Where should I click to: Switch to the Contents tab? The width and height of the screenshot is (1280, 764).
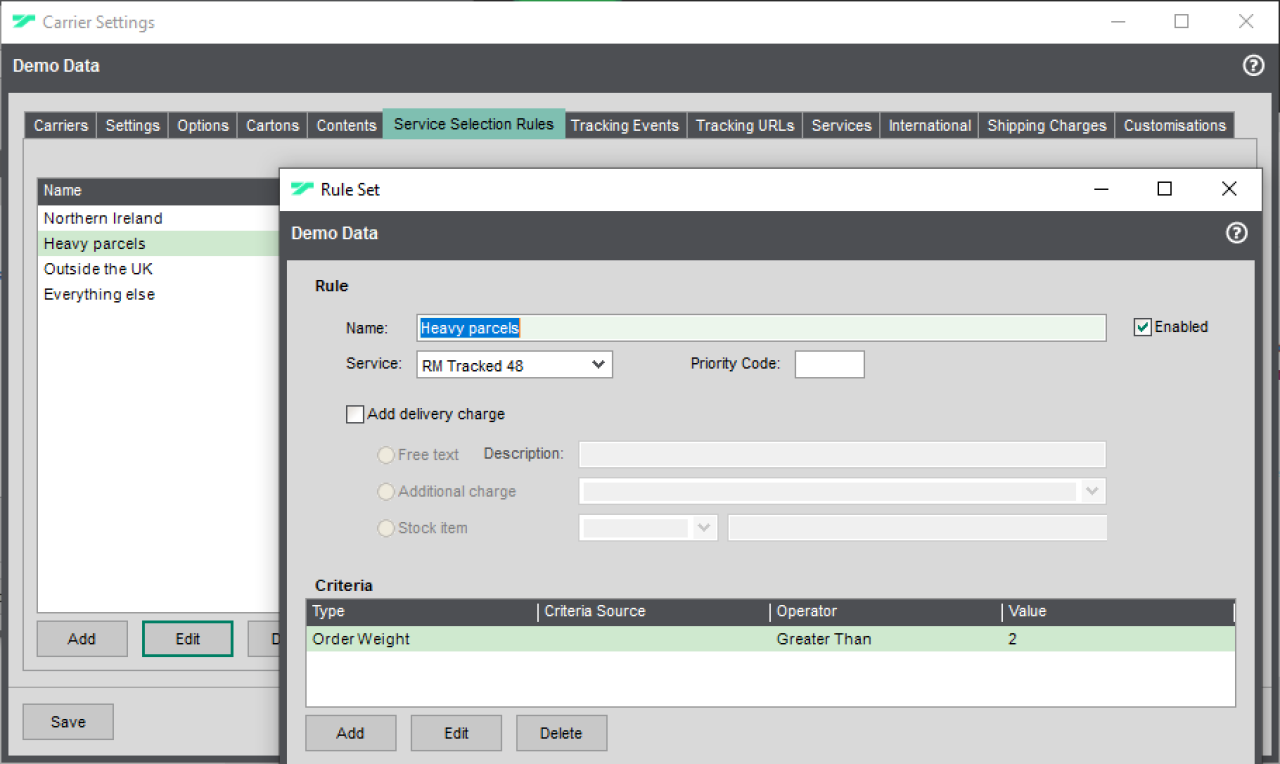346,125
